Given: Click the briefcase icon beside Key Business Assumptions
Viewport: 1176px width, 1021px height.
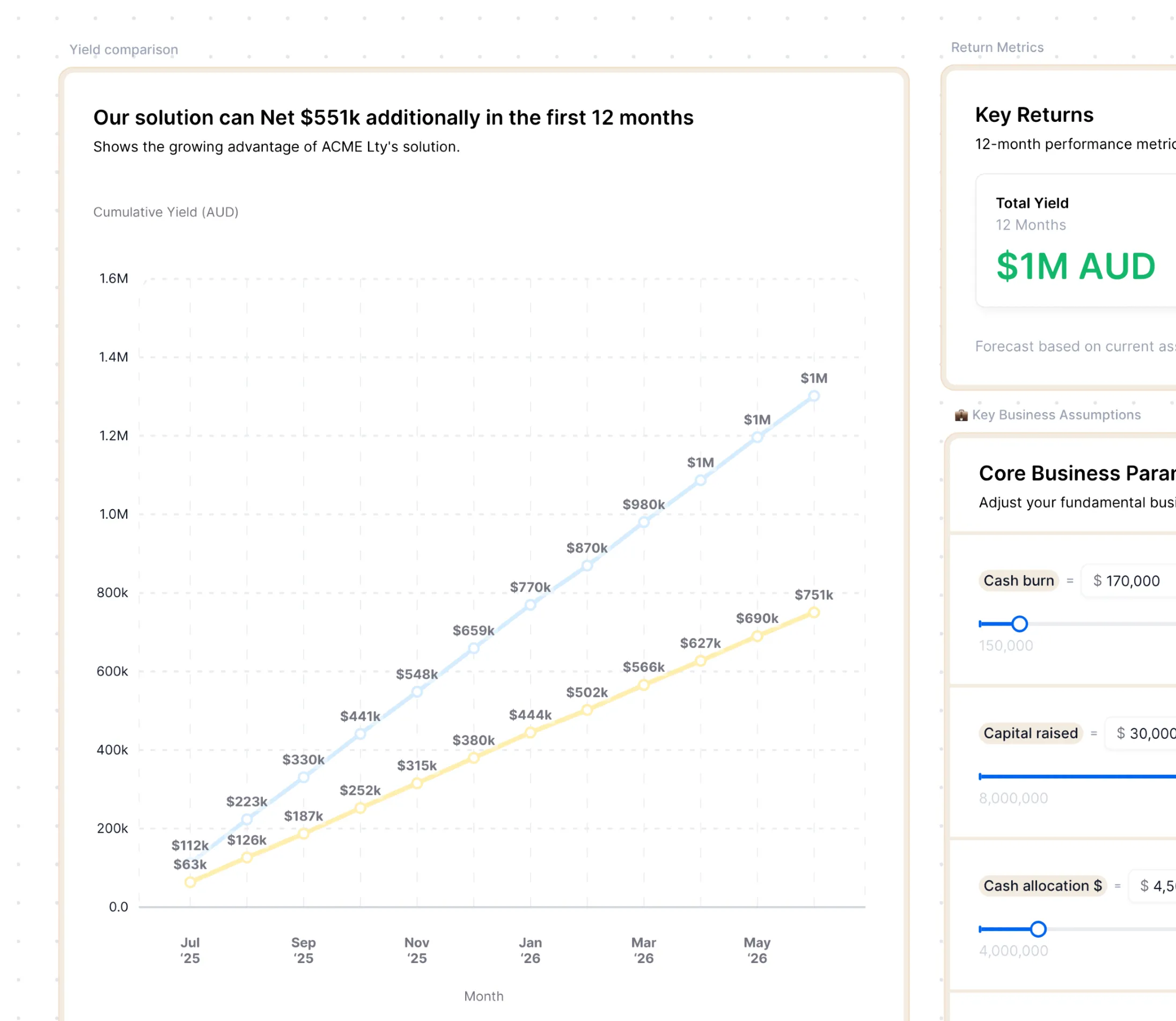Looking at the screenshot, I should click(961, 415).
